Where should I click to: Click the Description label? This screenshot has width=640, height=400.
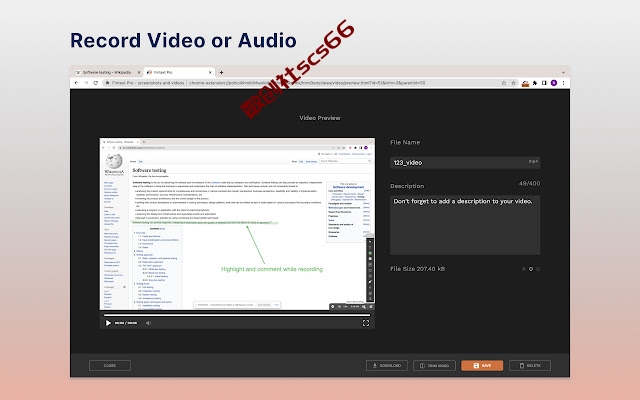[x=407, y=186]
